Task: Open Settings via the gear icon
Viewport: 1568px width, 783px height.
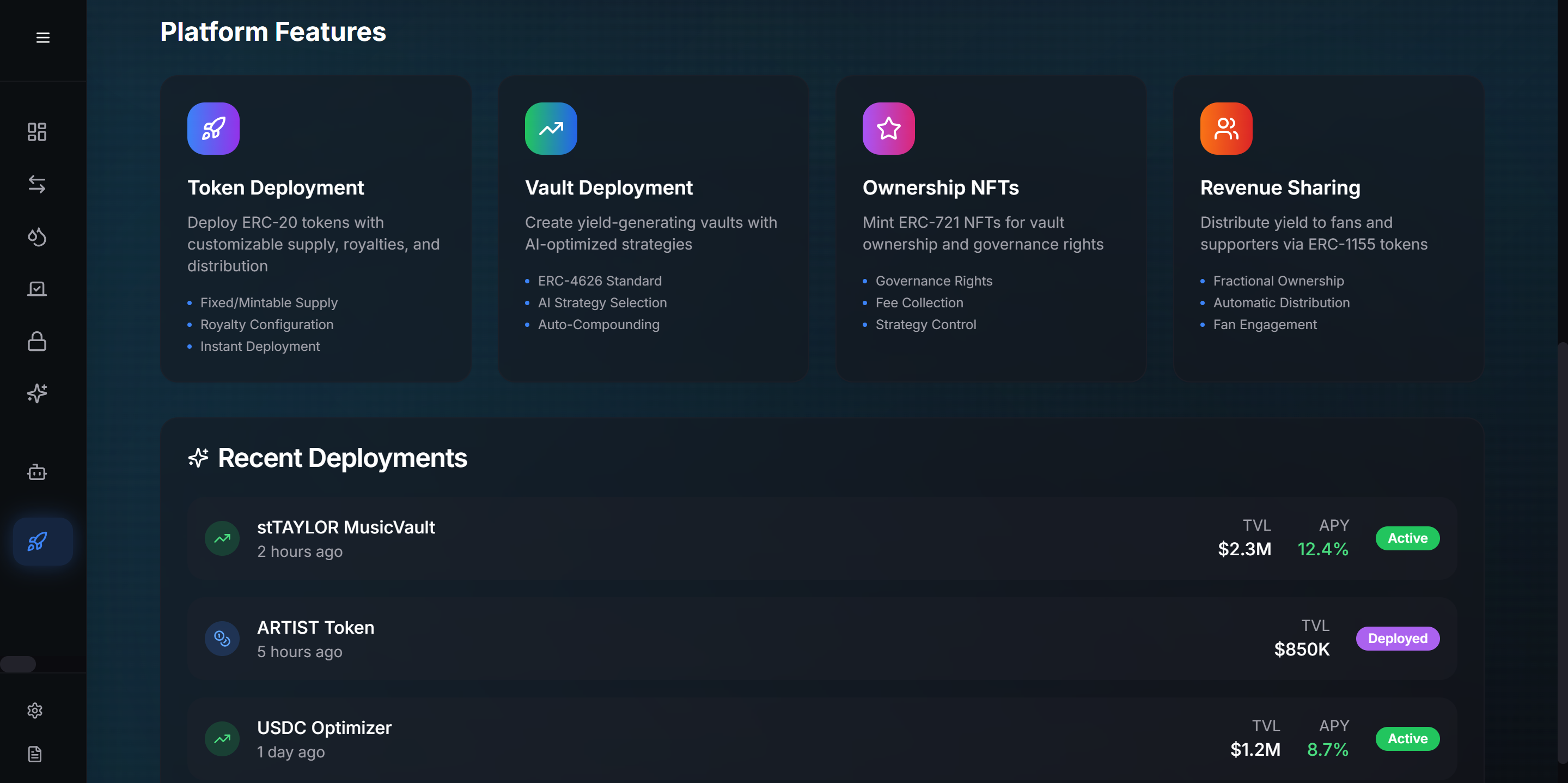Action: pyautogui.click(x=35, y=710)
